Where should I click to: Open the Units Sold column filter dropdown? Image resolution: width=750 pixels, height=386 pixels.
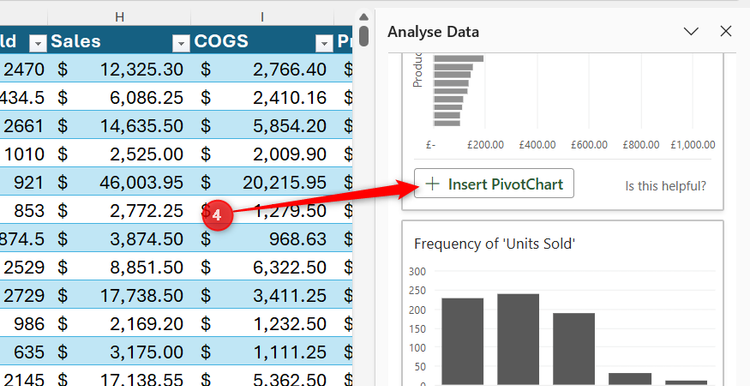coord(38,44)
